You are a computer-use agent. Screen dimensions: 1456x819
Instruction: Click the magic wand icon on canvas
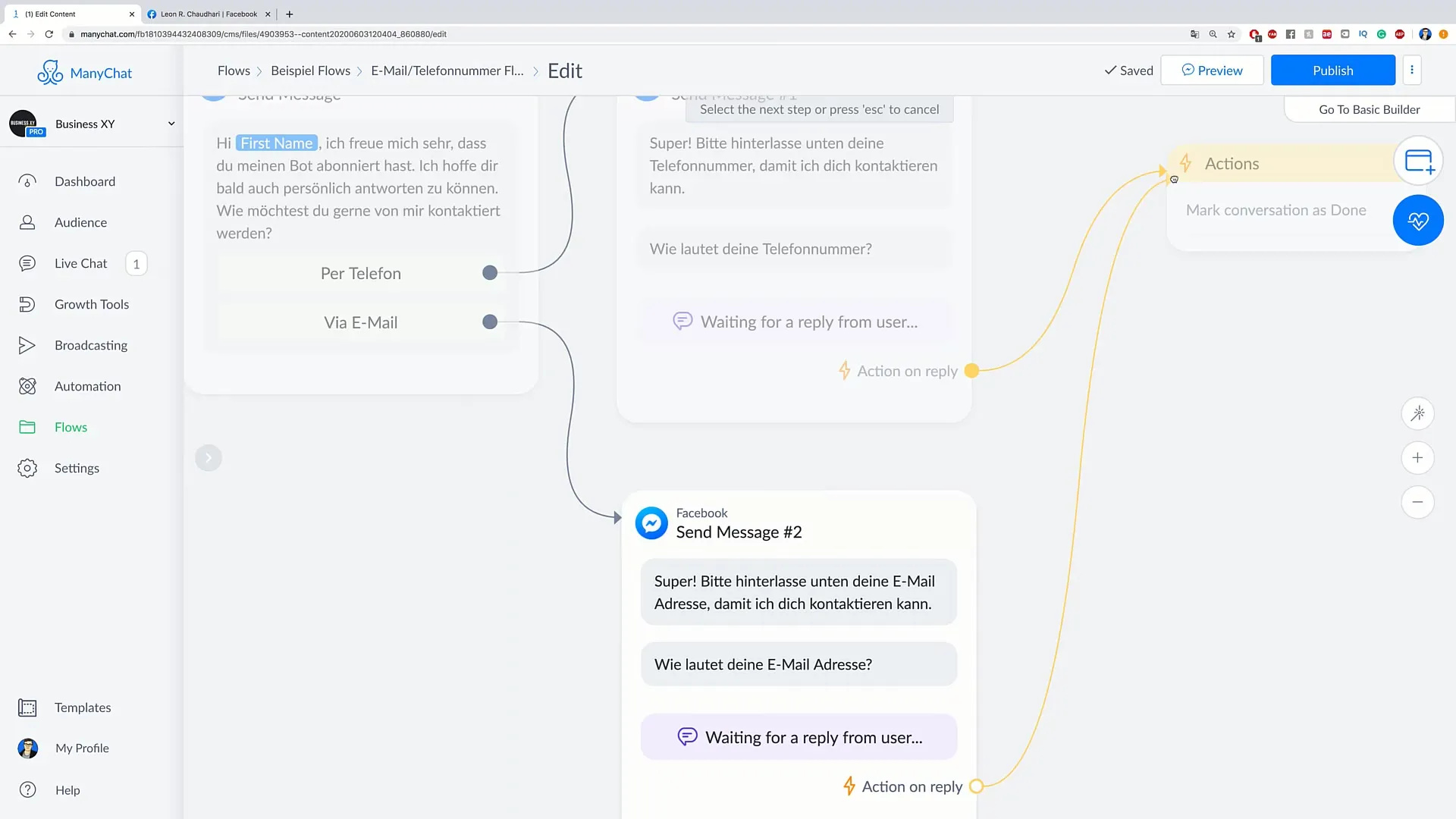click(x=1418, y=413)
